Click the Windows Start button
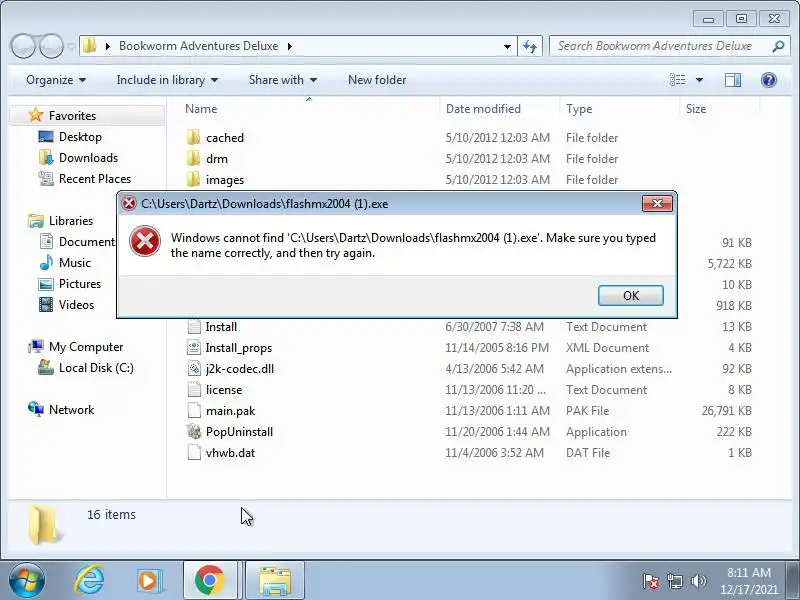The height and width of the screenshot is (600, 800). pyautogui.click(x=27, y=581)
